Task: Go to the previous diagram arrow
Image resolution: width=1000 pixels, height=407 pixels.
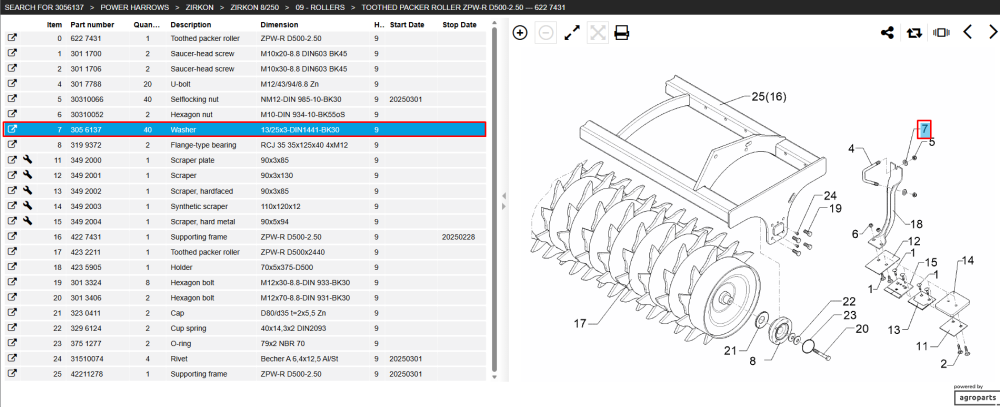Action: point(967,32)
